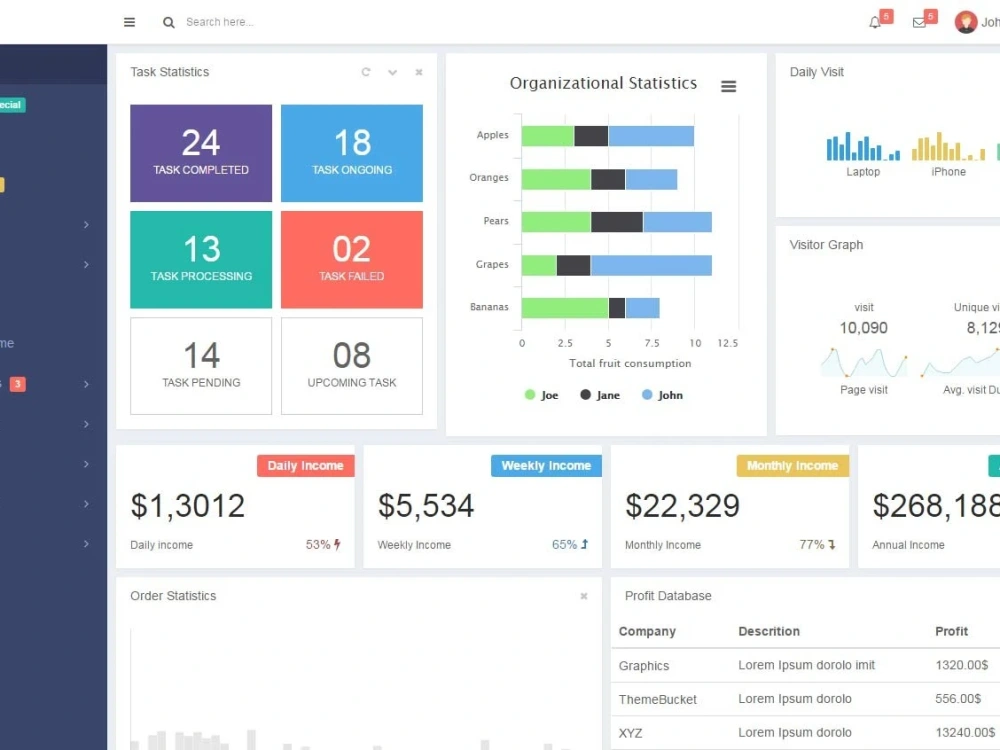
Task: Click the red 3 badge in sidebar
Action: click(18, 384)
